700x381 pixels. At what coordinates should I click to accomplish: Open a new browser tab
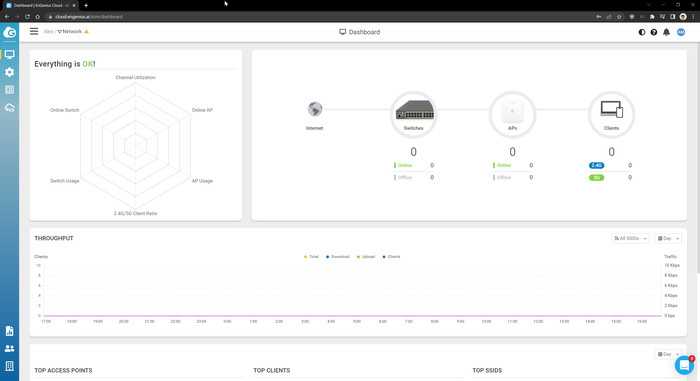pyautogui.click(x=86, y=5)
